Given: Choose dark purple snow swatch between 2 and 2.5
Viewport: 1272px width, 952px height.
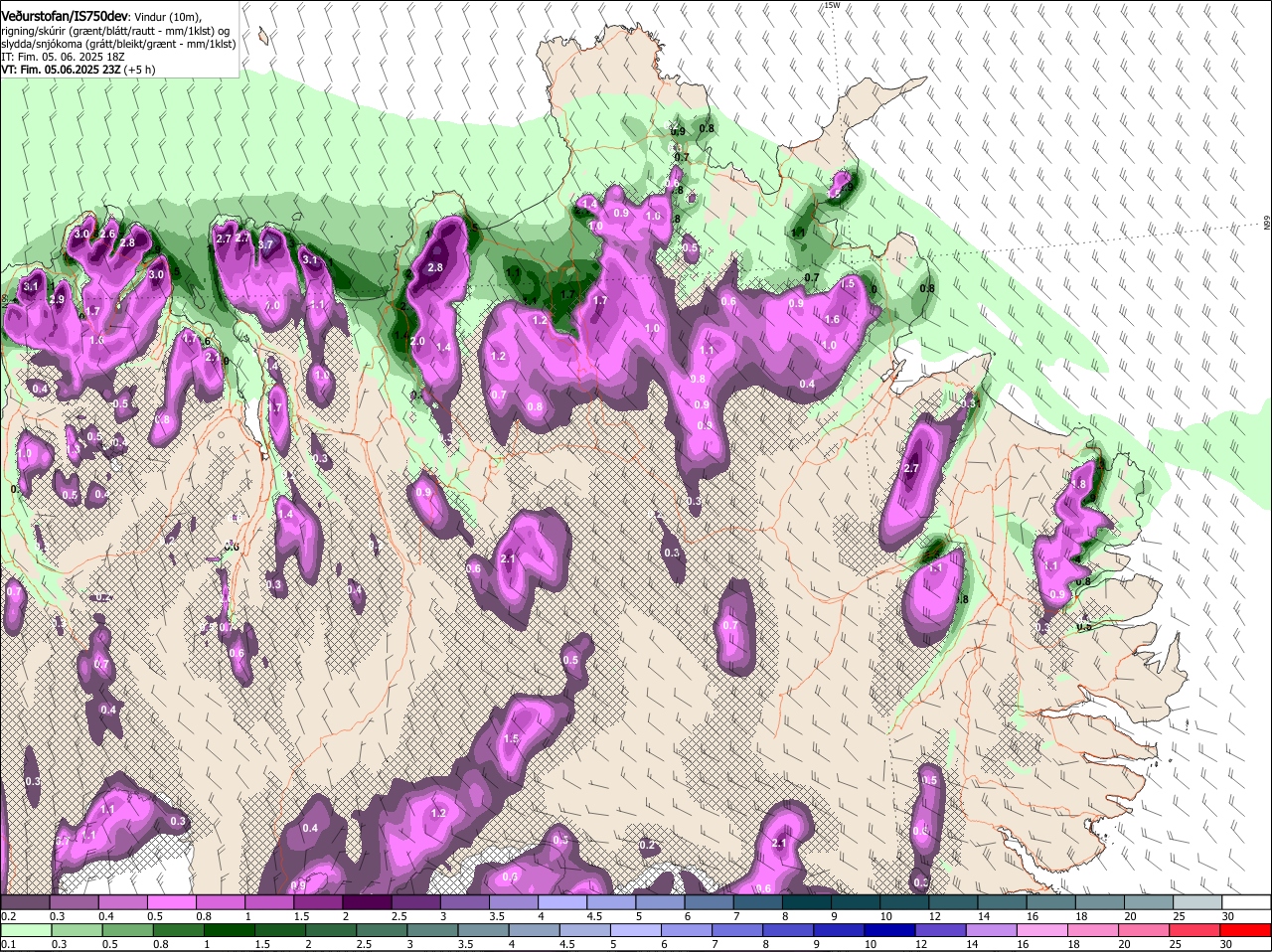Looking at the screenshot, I should (x=369, y=902).
